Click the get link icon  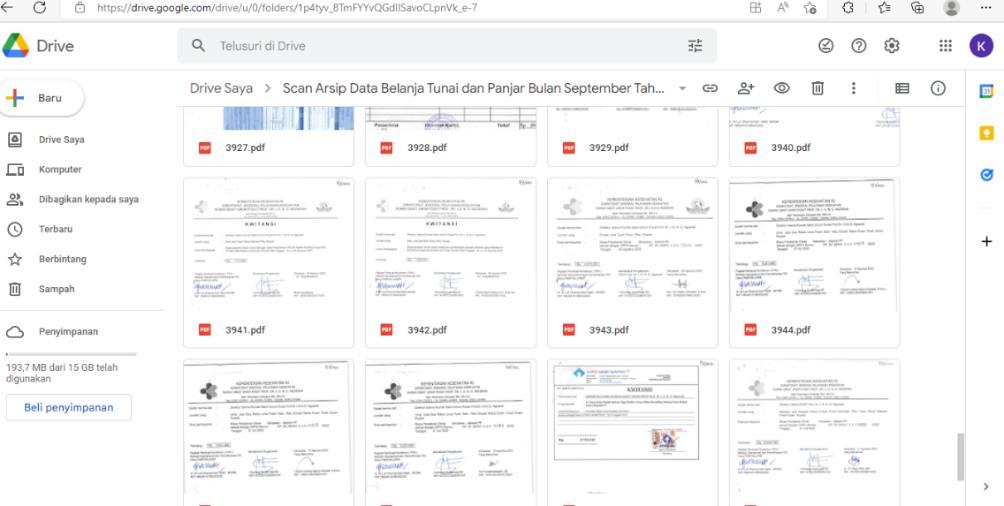click(709, 88)
